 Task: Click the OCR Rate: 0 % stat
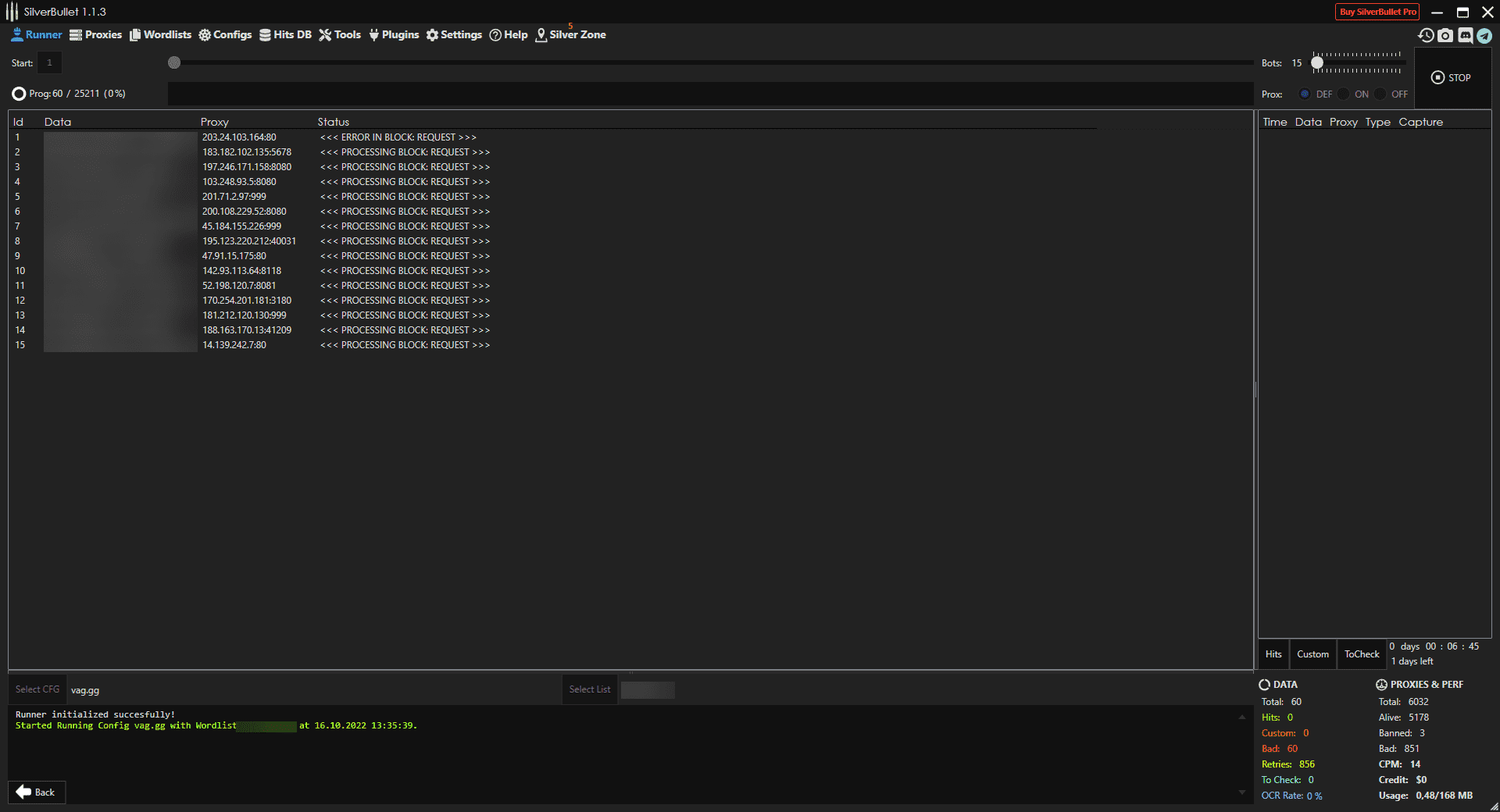pyautogui.click(x=1291, y=796)
